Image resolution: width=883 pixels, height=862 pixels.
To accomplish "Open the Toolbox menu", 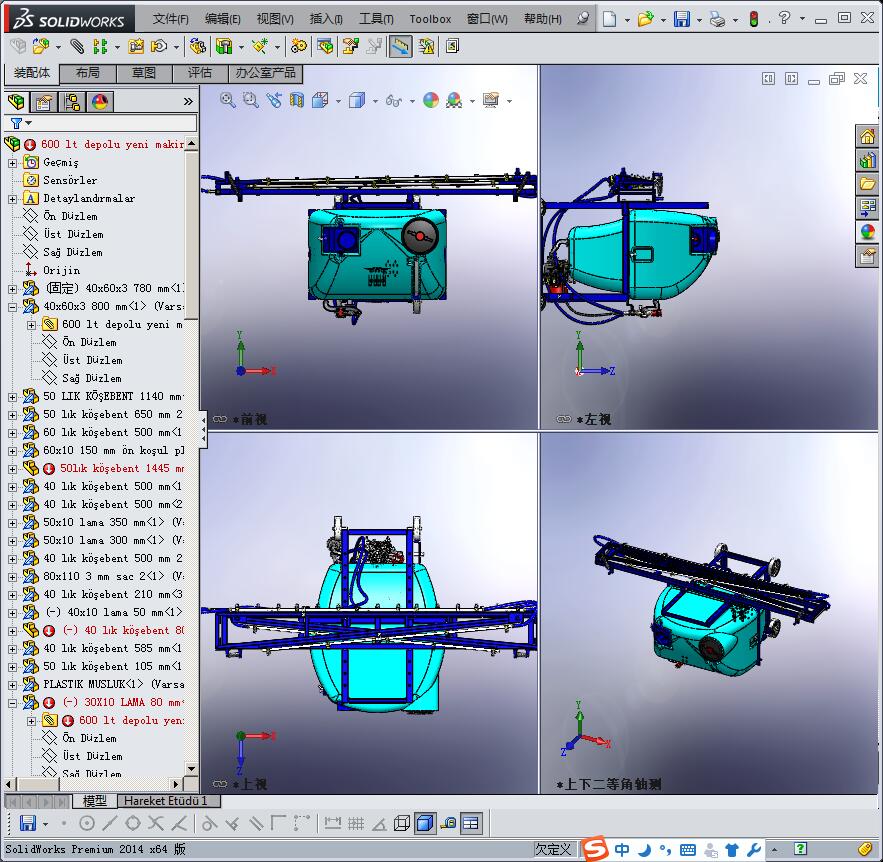I will pyautogui.click(x=430, y=19).
